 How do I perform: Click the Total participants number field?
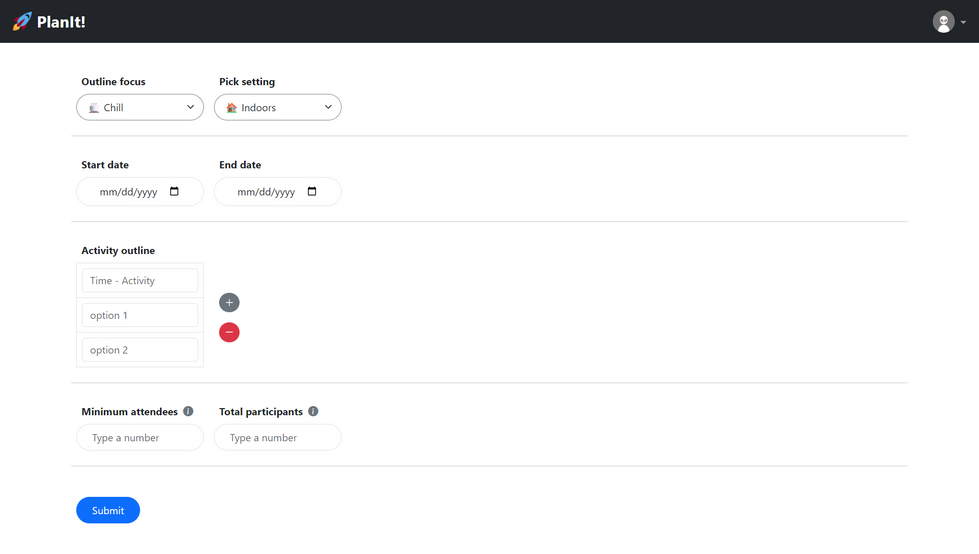pos(278,437)
